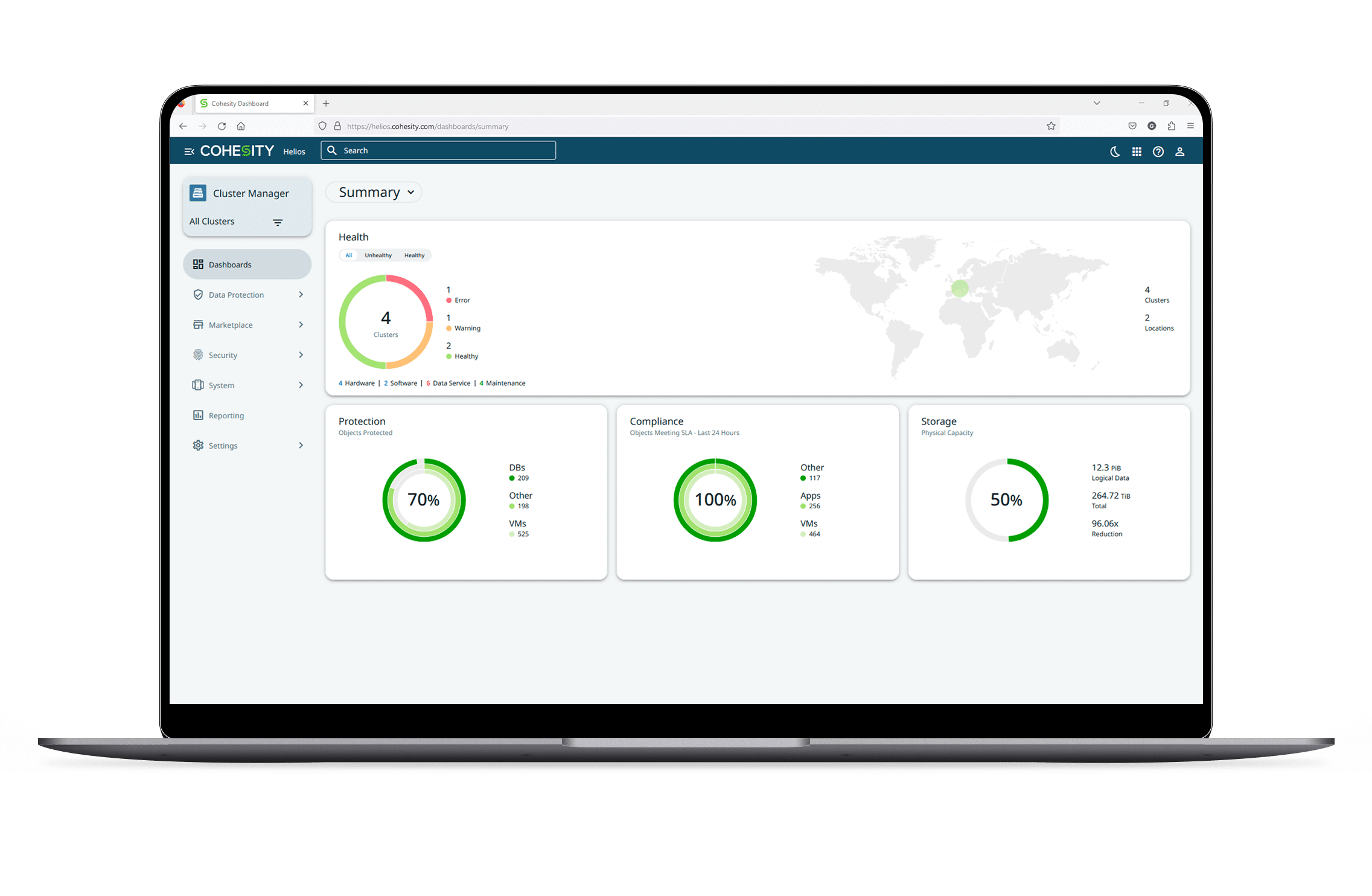Click the All Clusters filter icon
The height and width of the screenshot is (896, 1372).
[x=278, y=222]
